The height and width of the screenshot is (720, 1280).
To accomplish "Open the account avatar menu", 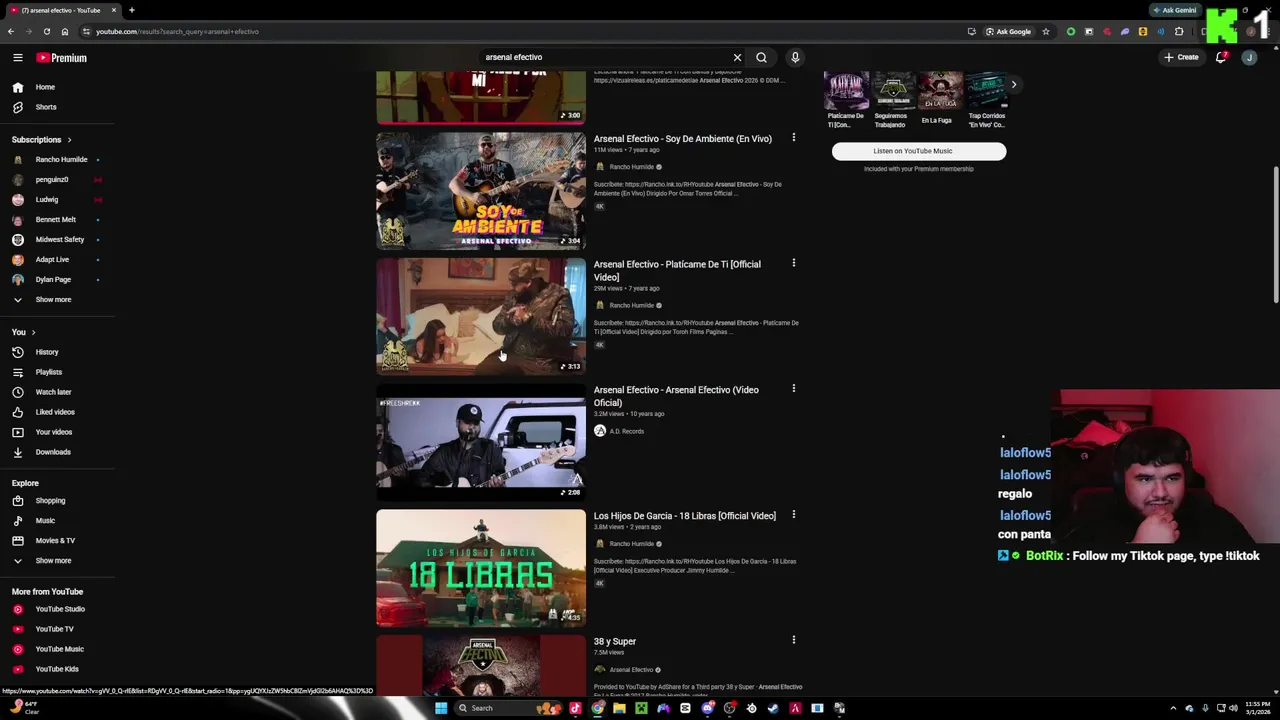I will click(1249, 57).
